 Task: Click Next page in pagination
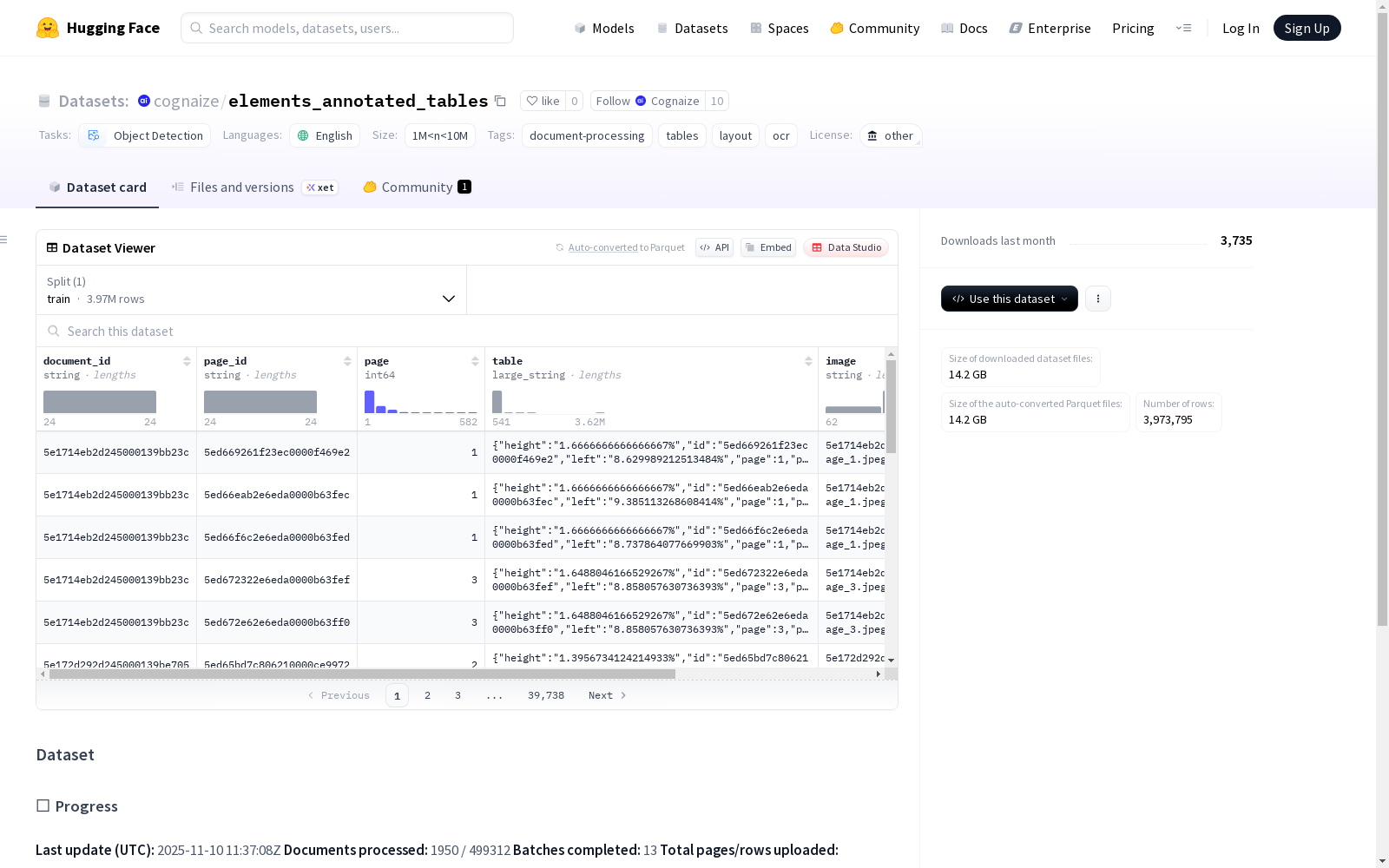point(607,695)
